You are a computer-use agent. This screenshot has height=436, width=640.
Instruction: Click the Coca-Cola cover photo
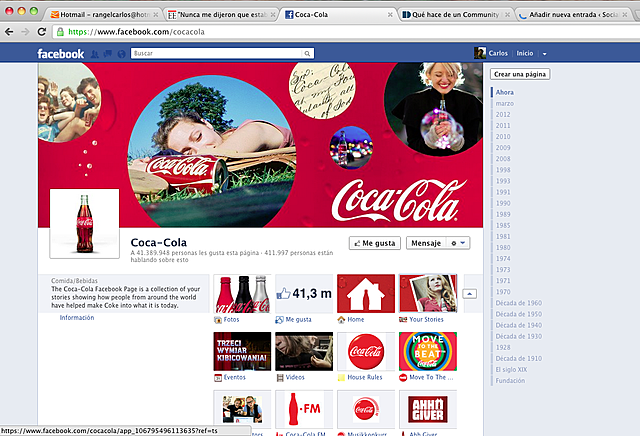point(260,145)
